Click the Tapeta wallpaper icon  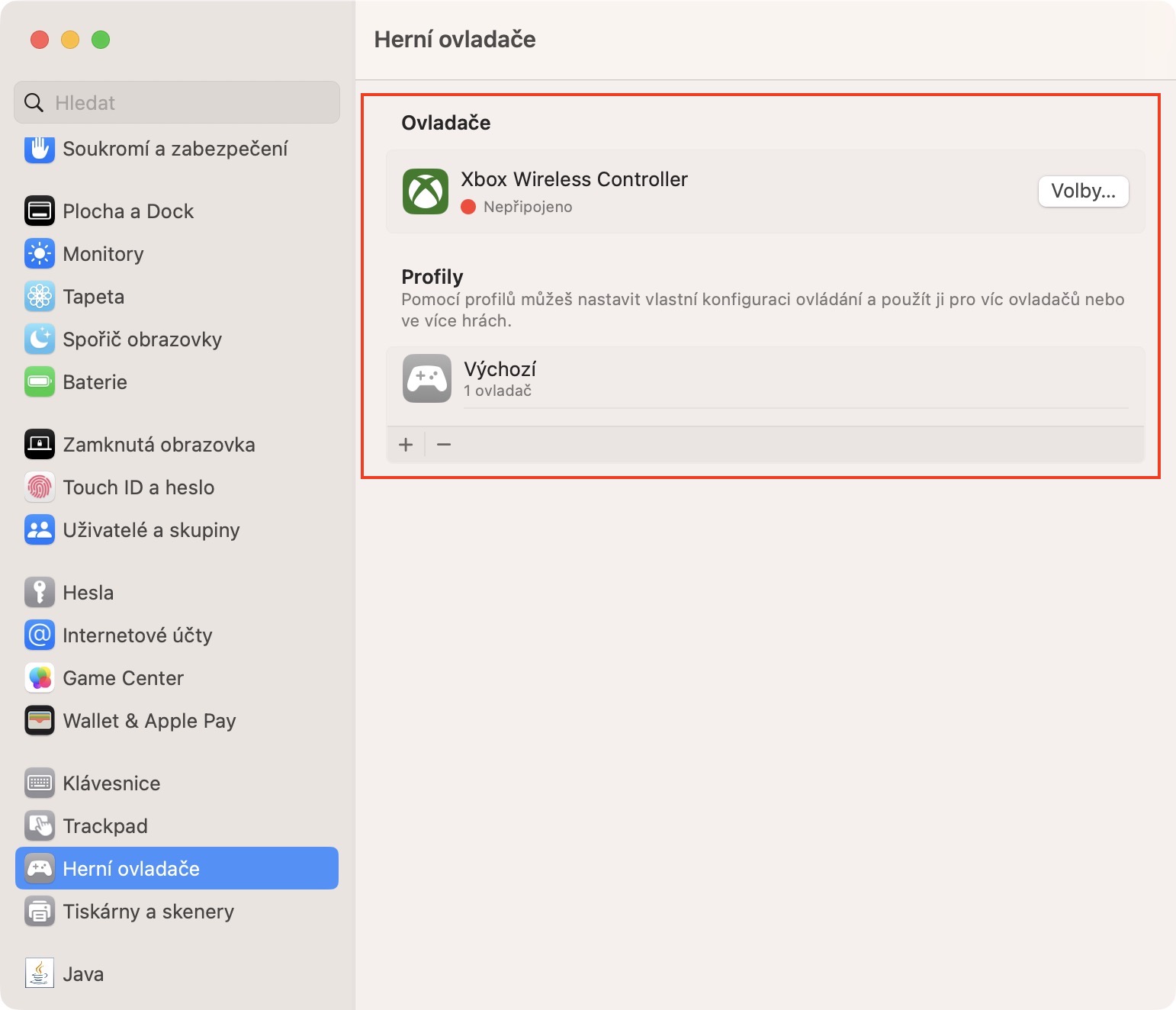40,297
